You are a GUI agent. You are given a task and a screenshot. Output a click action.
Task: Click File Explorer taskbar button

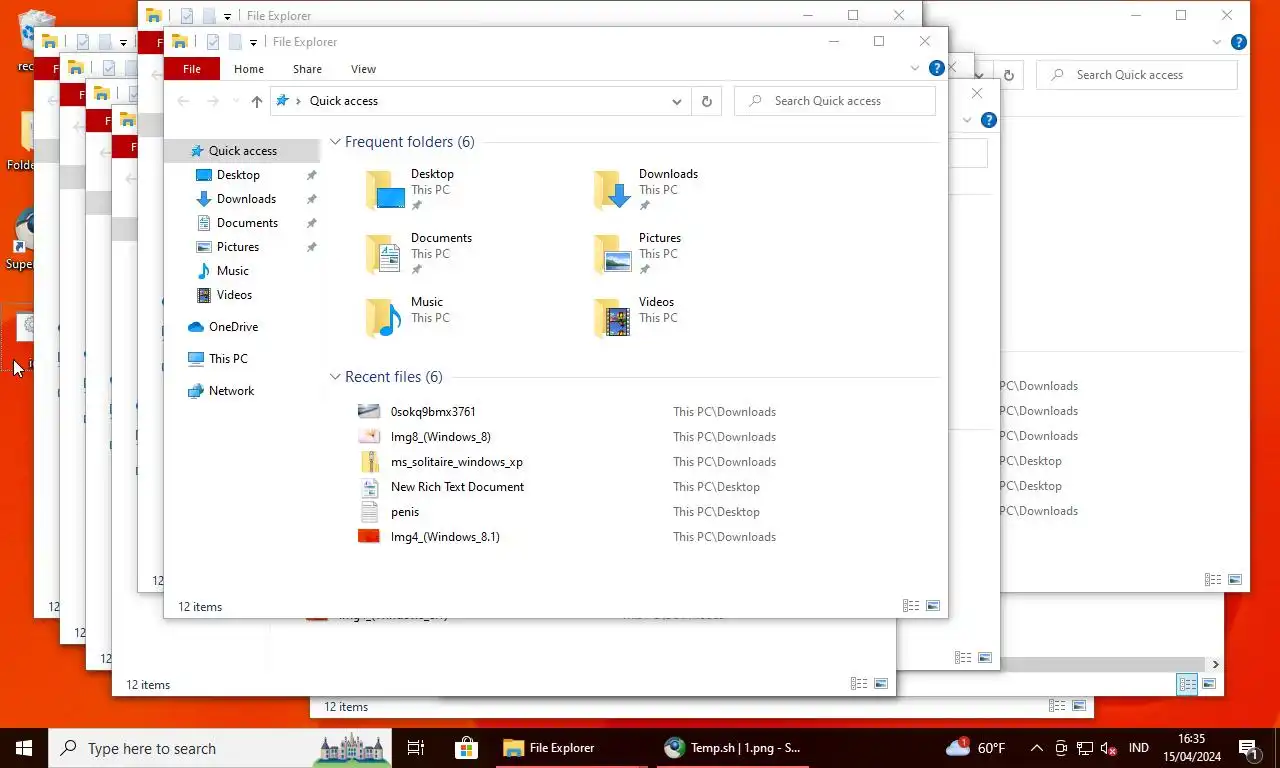(x=571, y=748)
